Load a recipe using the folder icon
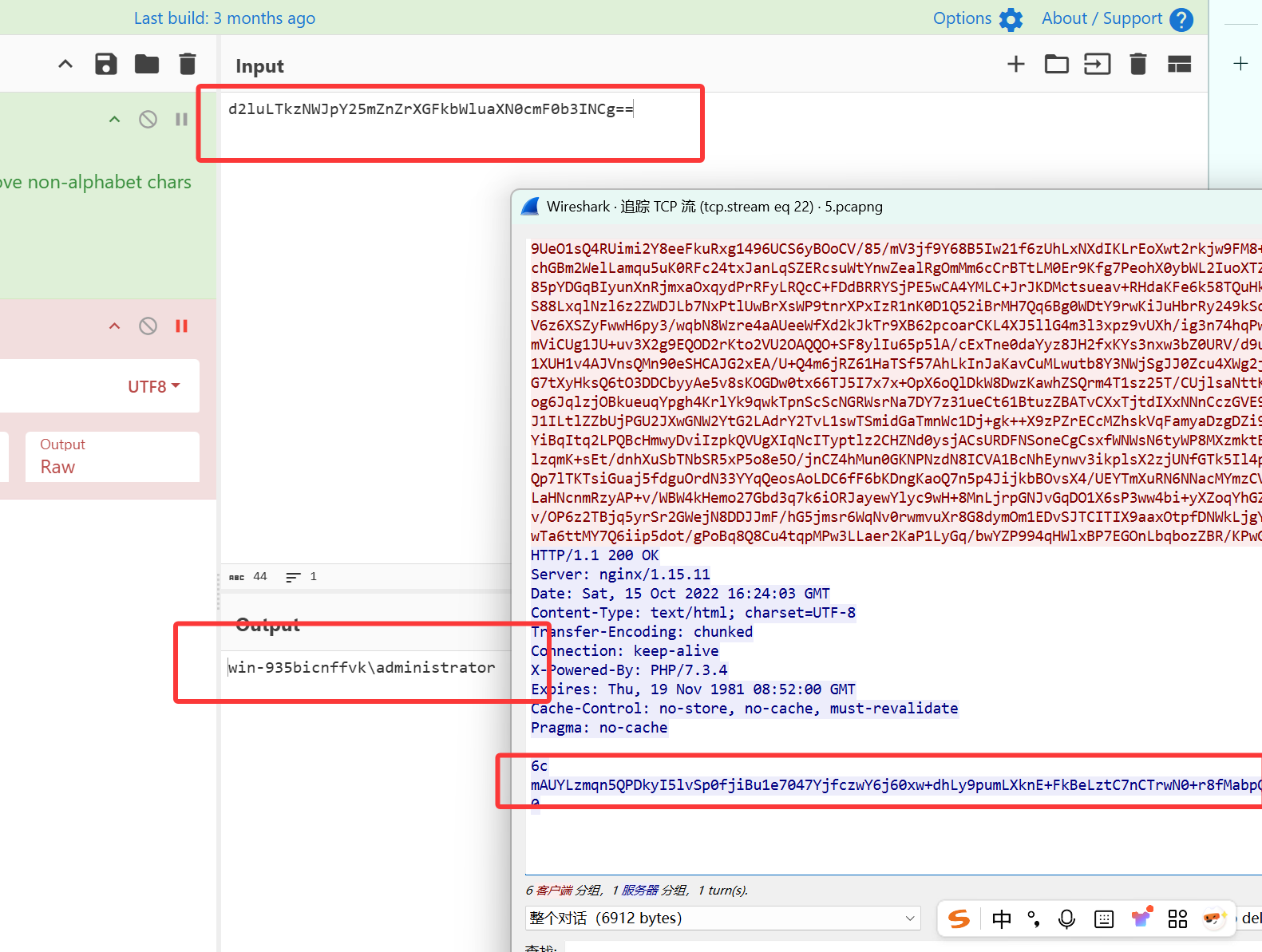1262x952 pixels. [147, 64]
